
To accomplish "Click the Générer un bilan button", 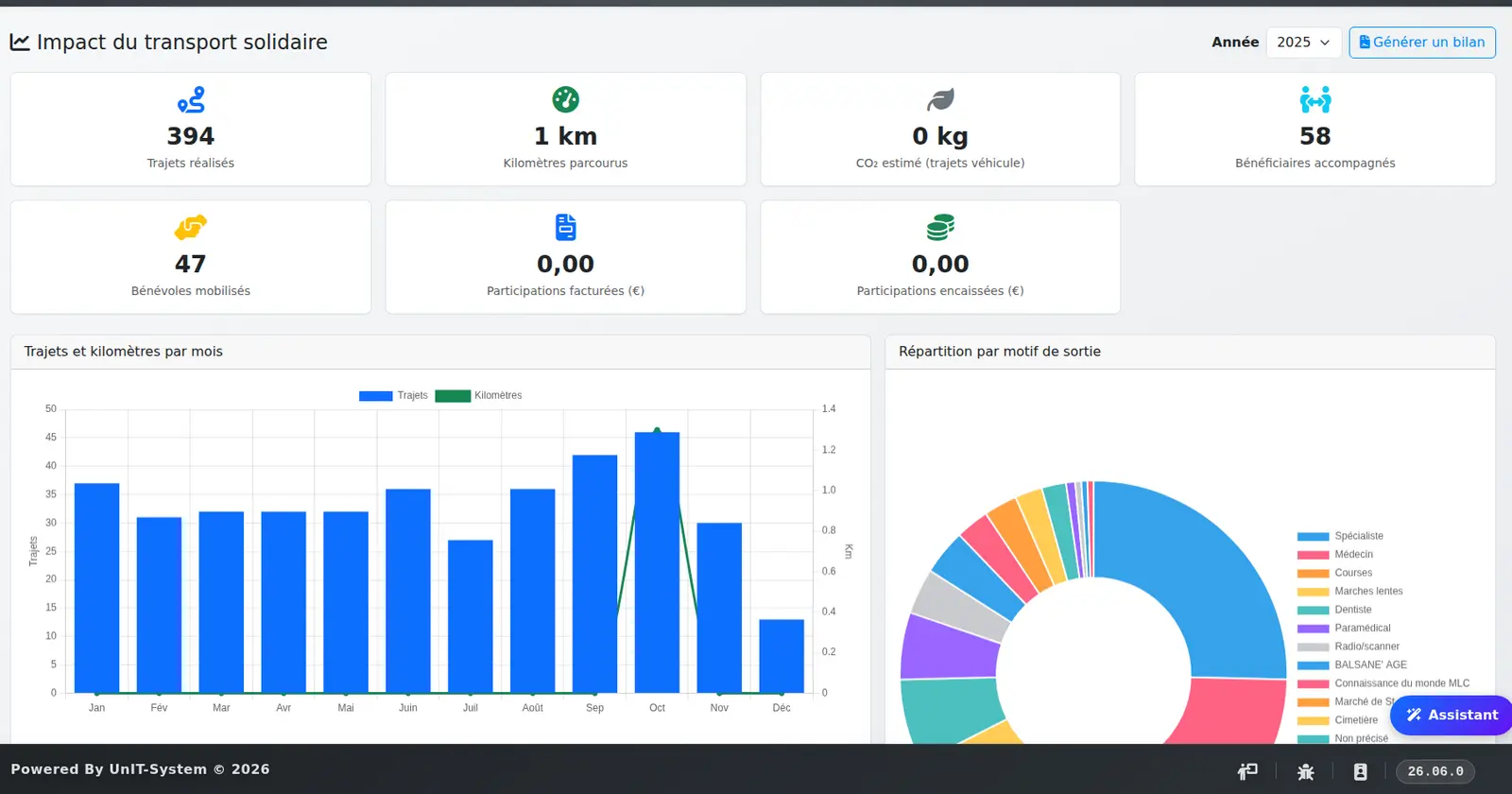I will coord(1422,43).
